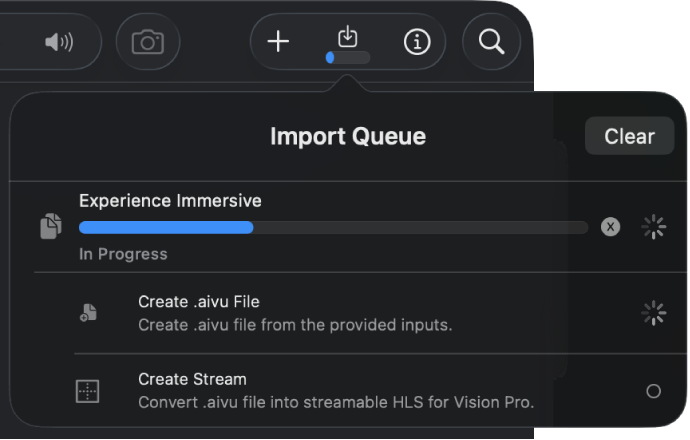Image resolution: width=690 pixels, height=440 pixels.
Task: Click the speaker volume icon
Action: (x=59, y=42)
